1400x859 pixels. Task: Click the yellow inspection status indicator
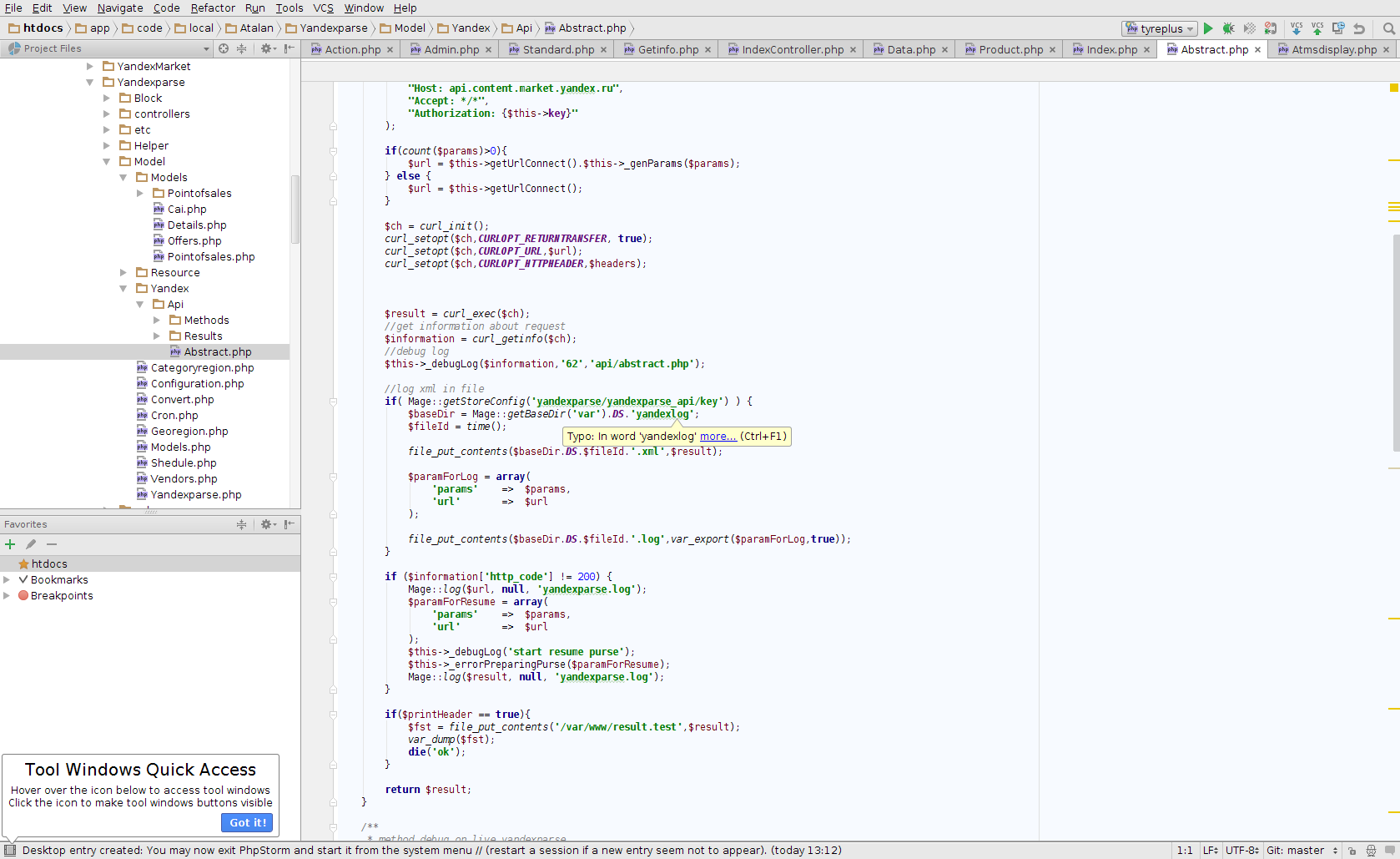pyautogui.click(x=1393, y=87)
